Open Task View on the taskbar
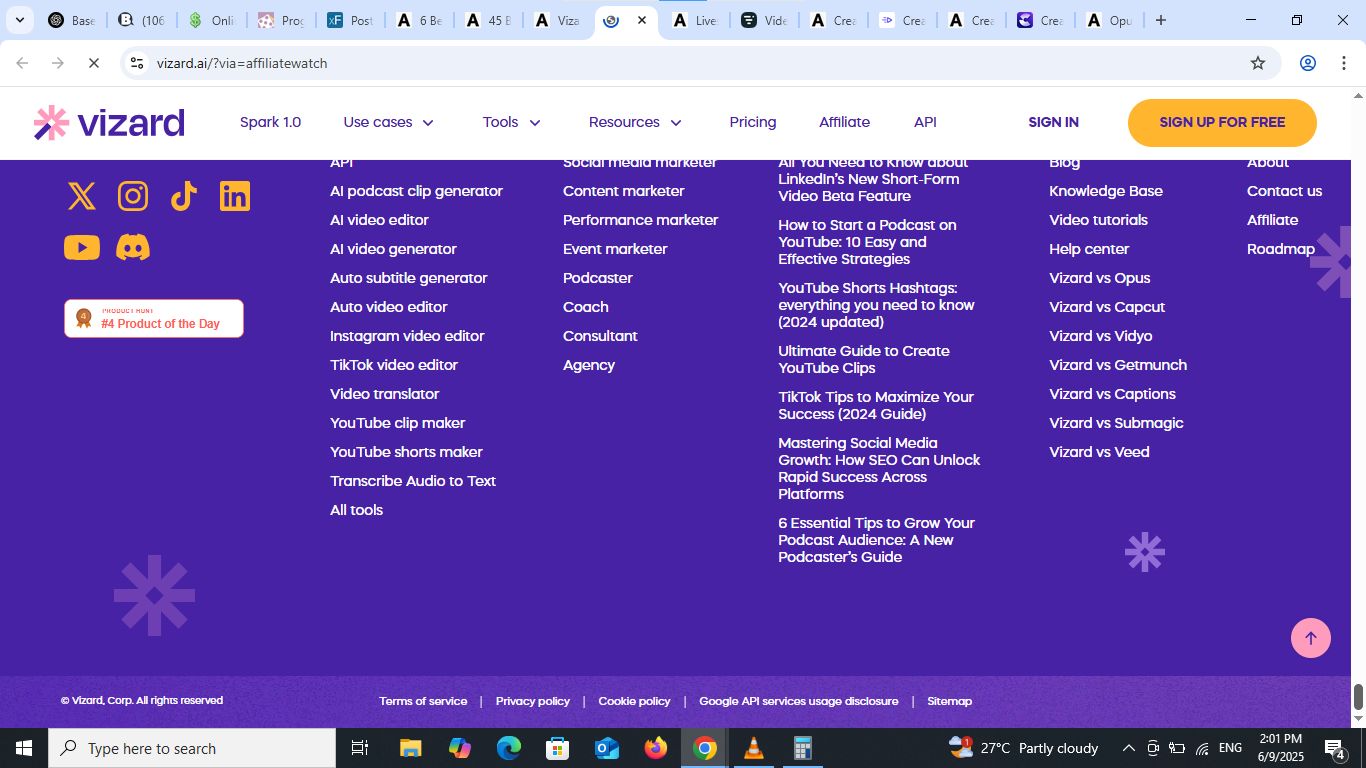Viewport: 1366px width, 768px height. pos(360,748)
